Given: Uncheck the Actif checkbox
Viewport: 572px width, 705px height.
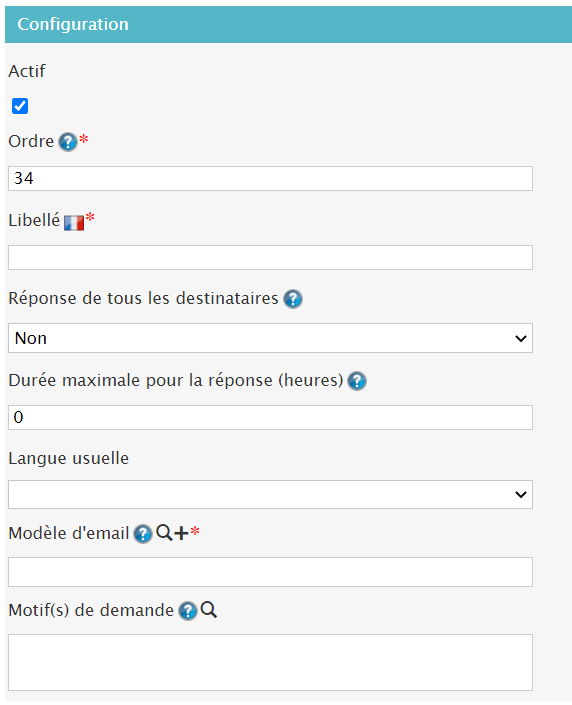Looking at the screenshot, I should pos(20,106).
